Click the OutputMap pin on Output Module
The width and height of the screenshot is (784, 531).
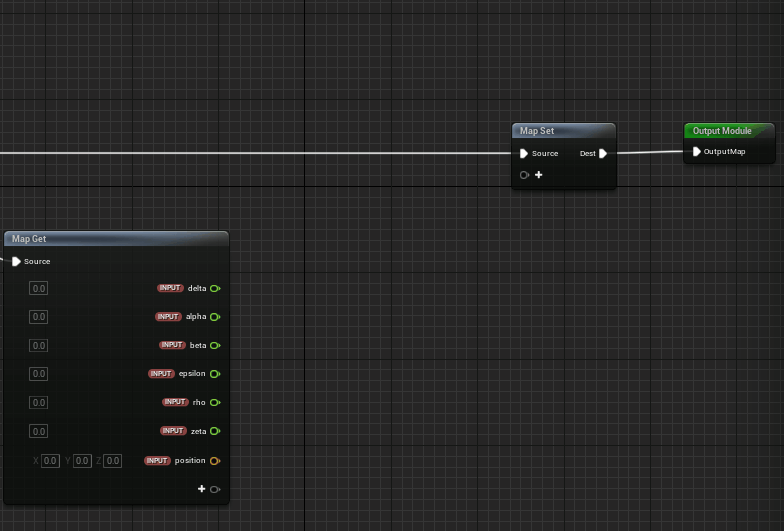tap(697, 152)
